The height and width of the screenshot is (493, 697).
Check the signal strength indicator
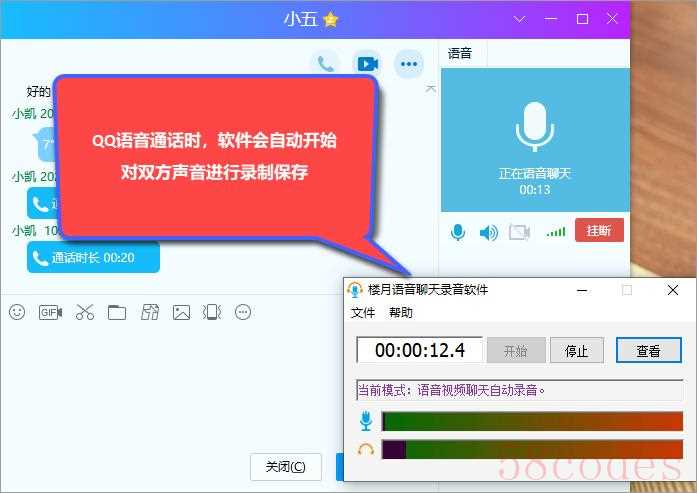pyautogui.click(x=556, y=232)
